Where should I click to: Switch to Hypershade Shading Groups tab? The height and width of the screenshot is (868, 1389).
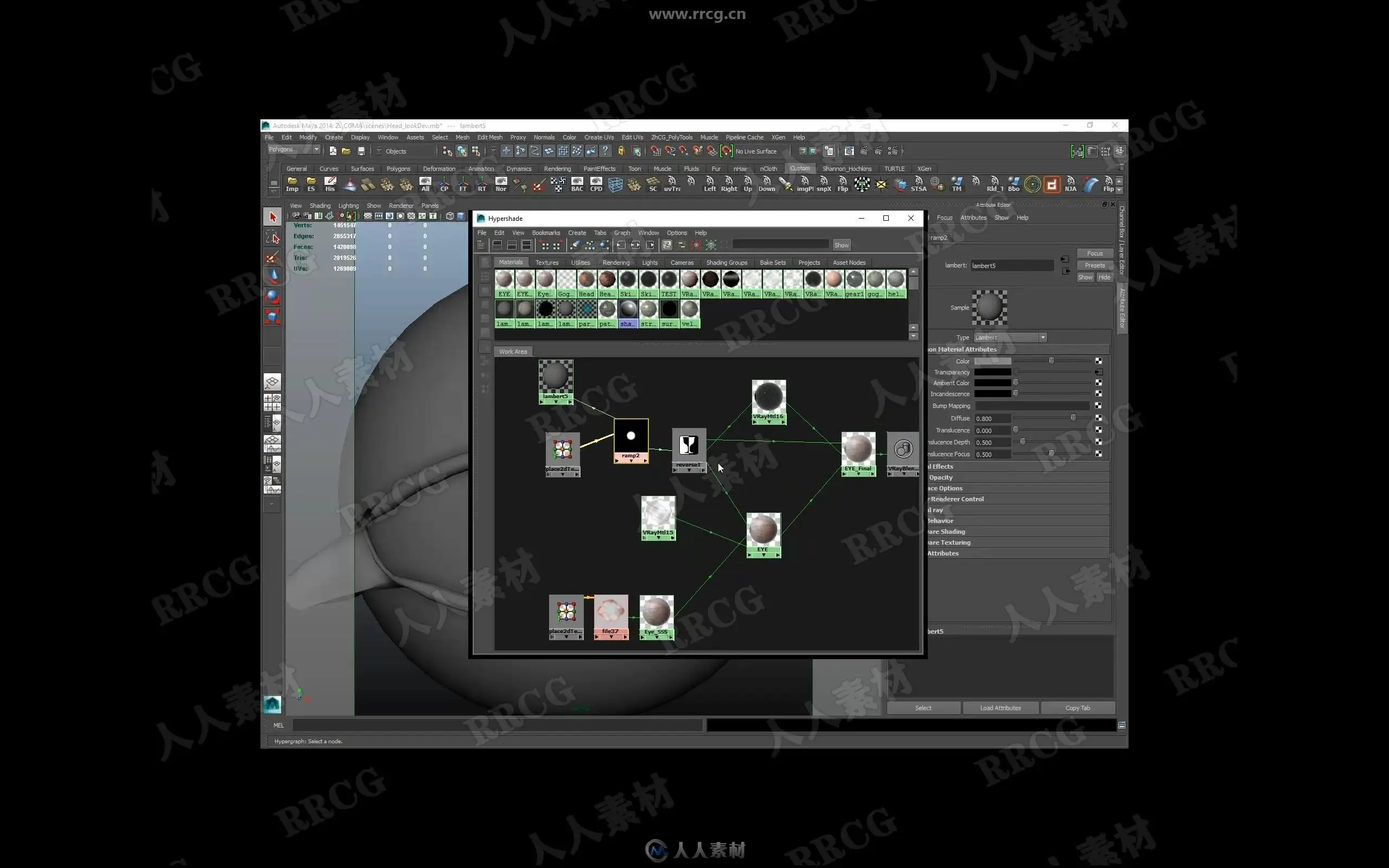point(727,263)
